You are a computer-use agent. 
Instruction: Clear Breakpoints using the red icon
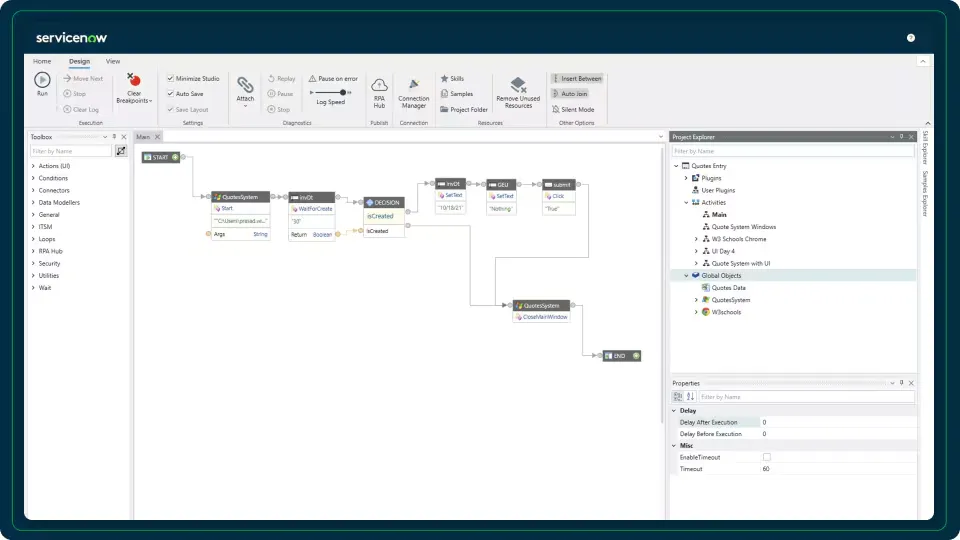pos(133,80)
